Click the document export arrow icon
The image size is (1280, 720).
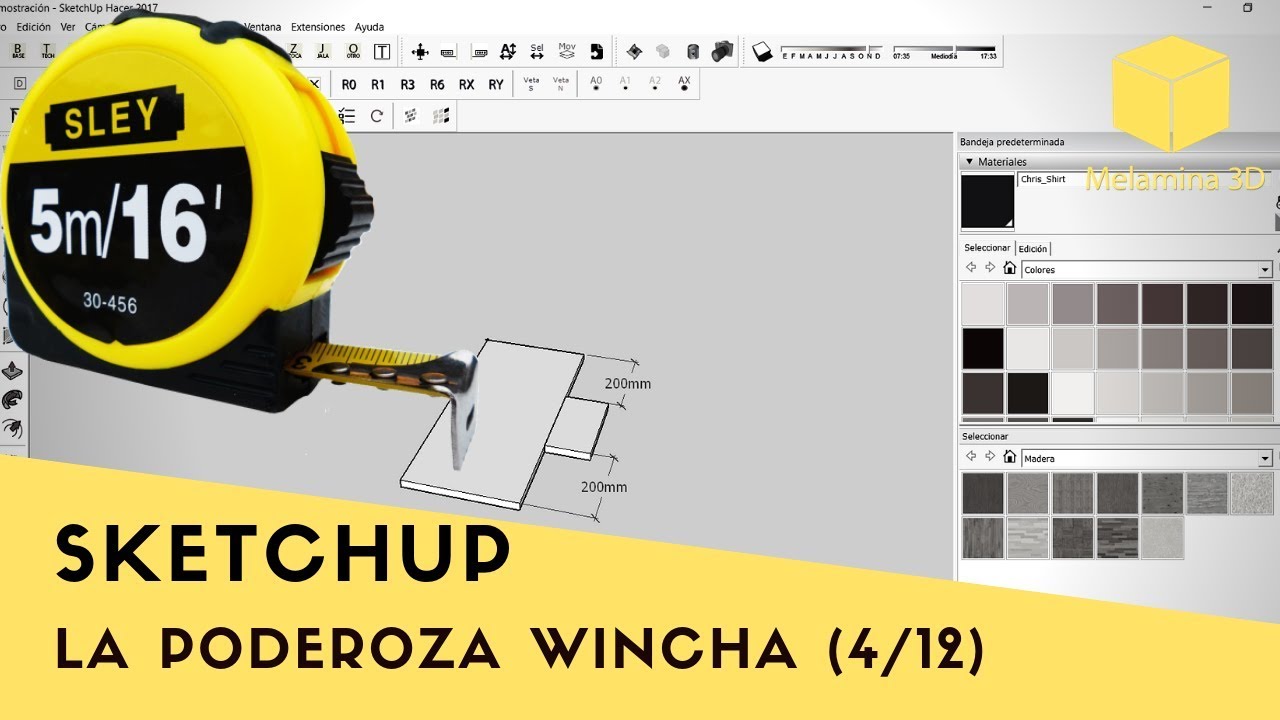pyautogui.click(x=597, y=51)
